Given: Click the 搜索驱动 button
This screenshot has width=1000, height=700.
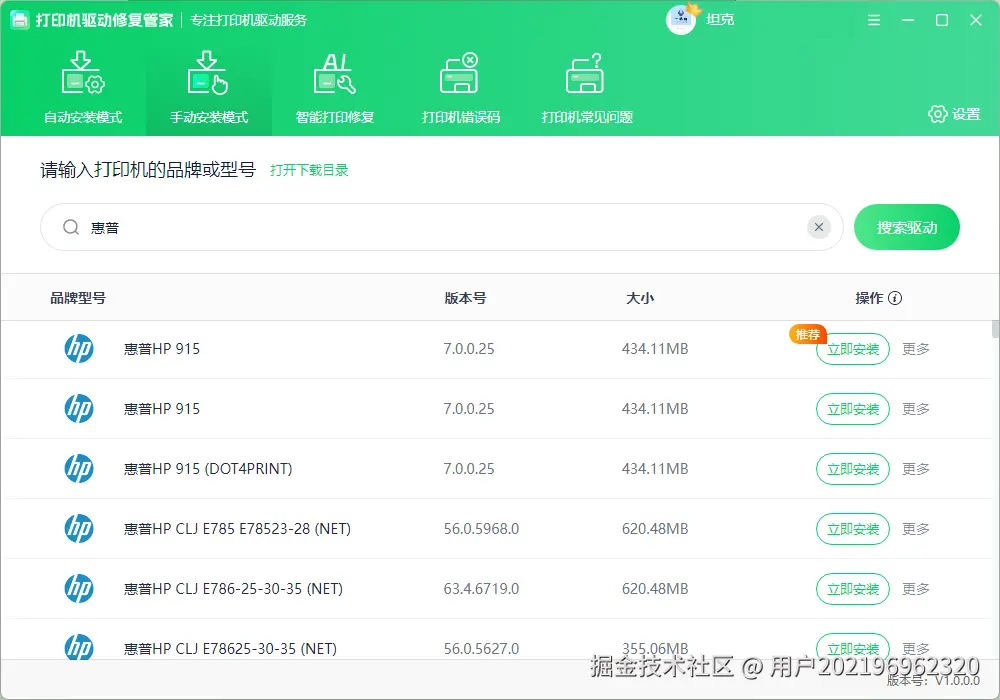Looking at the screenshot, I should point(906,227).
